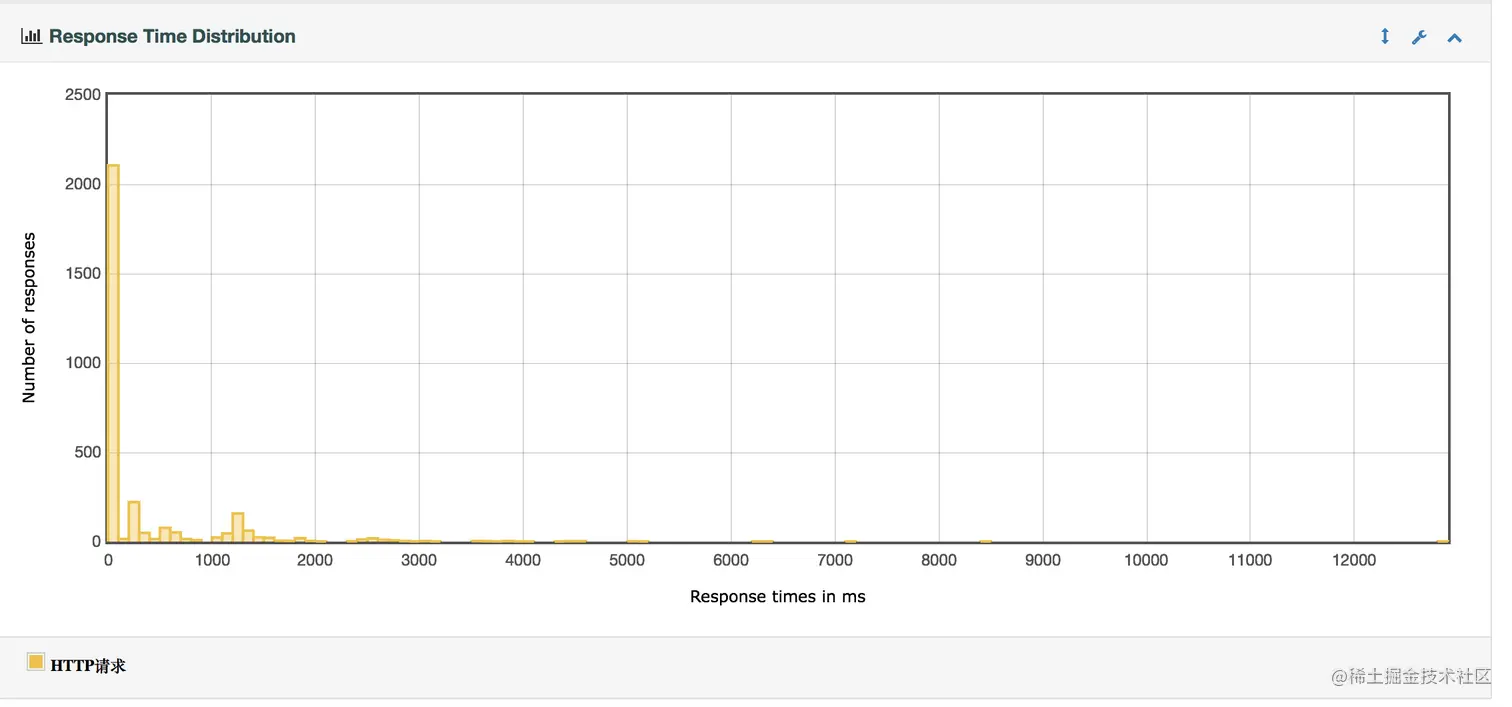Click the 'Response times in ms' axis label

778,597
